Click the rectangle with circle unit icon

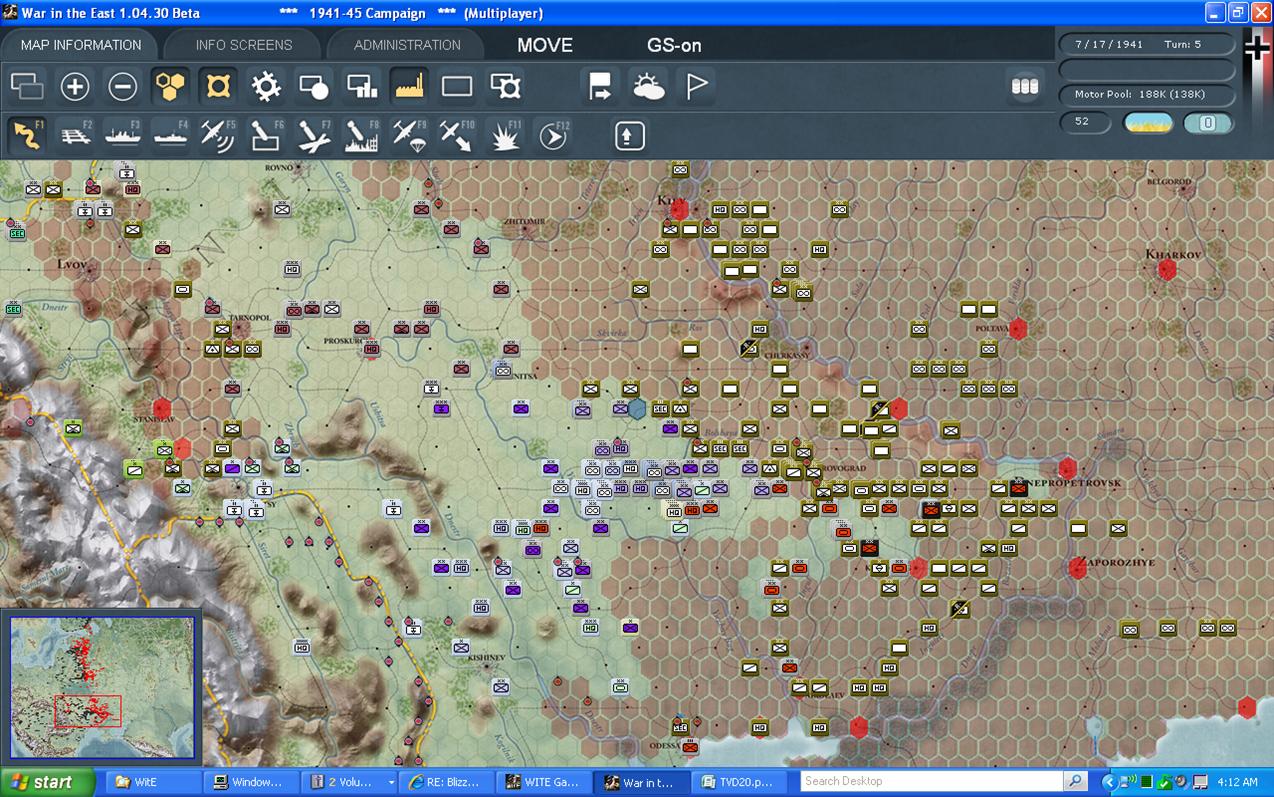(314, 86)
